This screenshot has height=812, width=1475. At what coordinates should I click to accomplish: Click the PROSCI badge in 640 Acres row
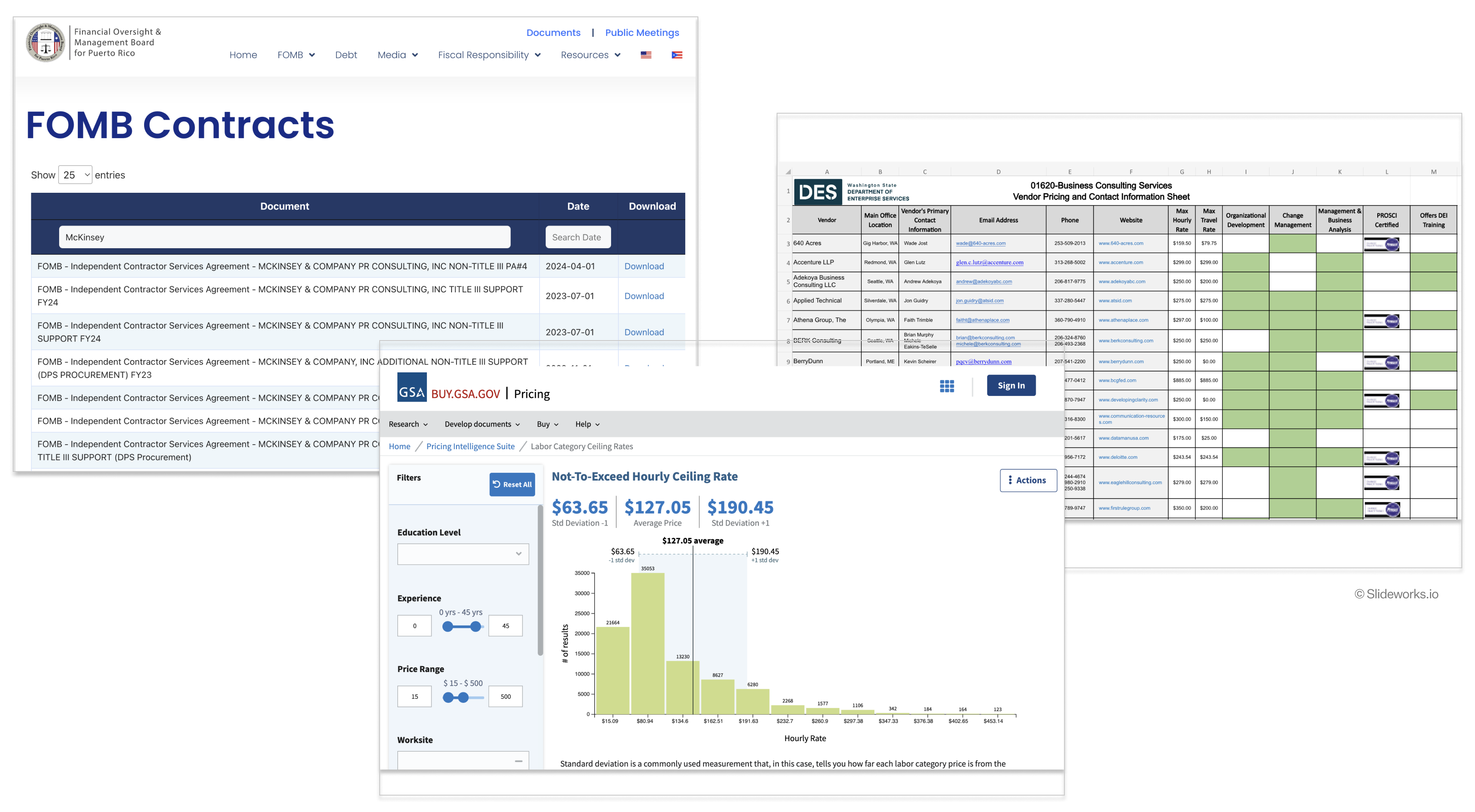coord(1381,245)
